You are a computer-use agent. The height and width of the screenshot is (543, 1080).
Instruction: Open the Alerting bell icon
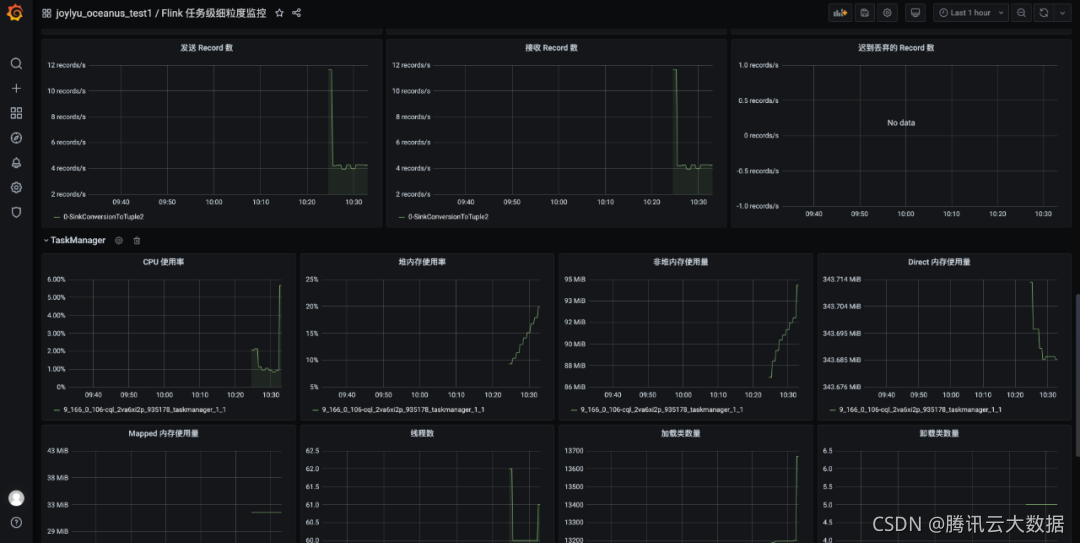coord(16,163)
